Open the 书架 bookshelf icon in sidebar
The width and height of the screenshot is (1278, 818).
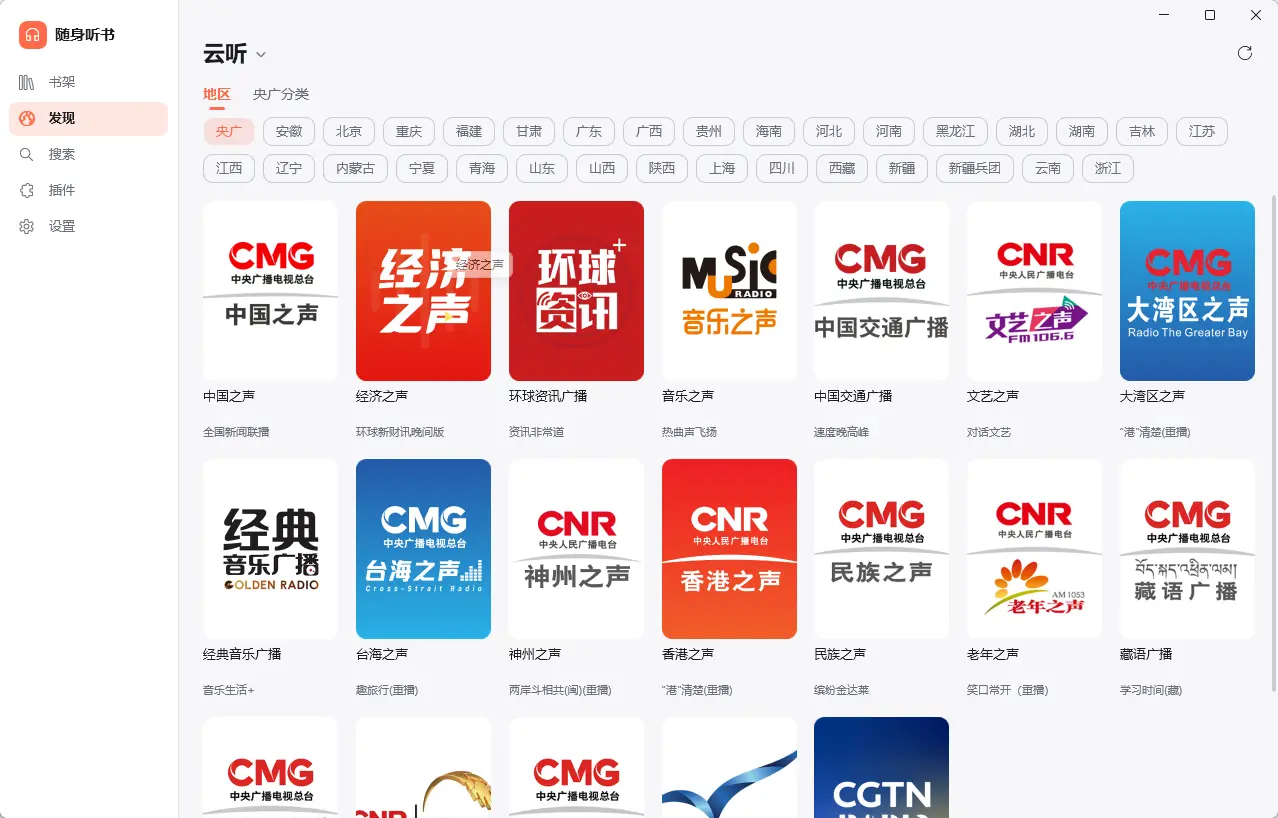[27, 82]
